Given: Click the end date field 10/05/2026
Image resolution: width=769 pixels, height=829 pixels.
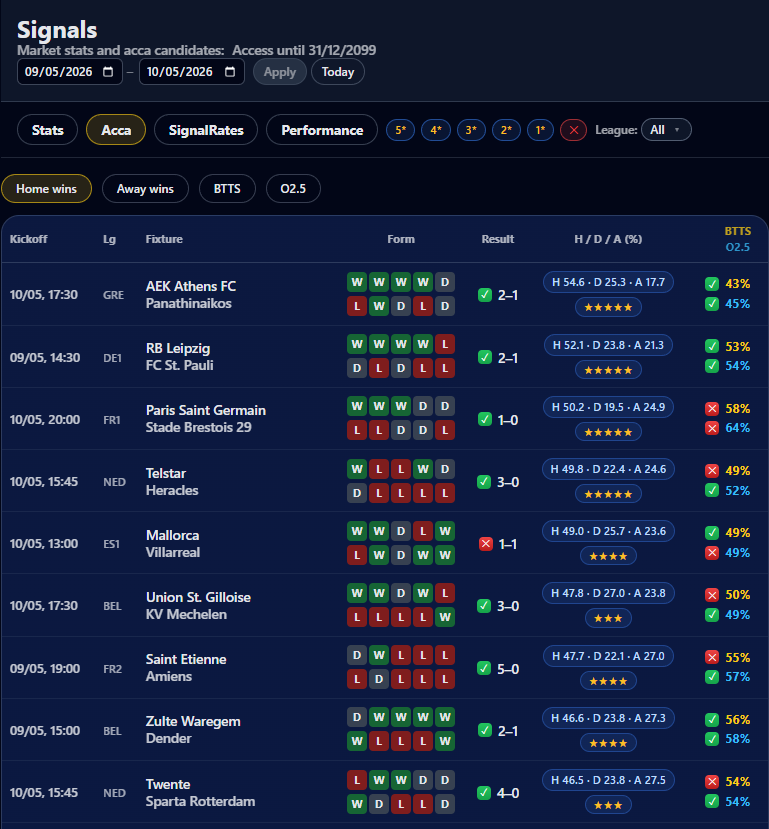Looking at the screenshot, I should pos(191,72).
